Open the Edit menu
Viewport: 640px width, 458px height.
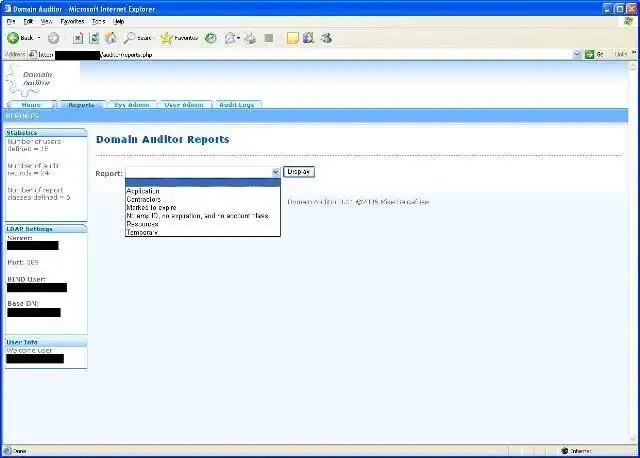pyautogui.click(x=28, y=21)
